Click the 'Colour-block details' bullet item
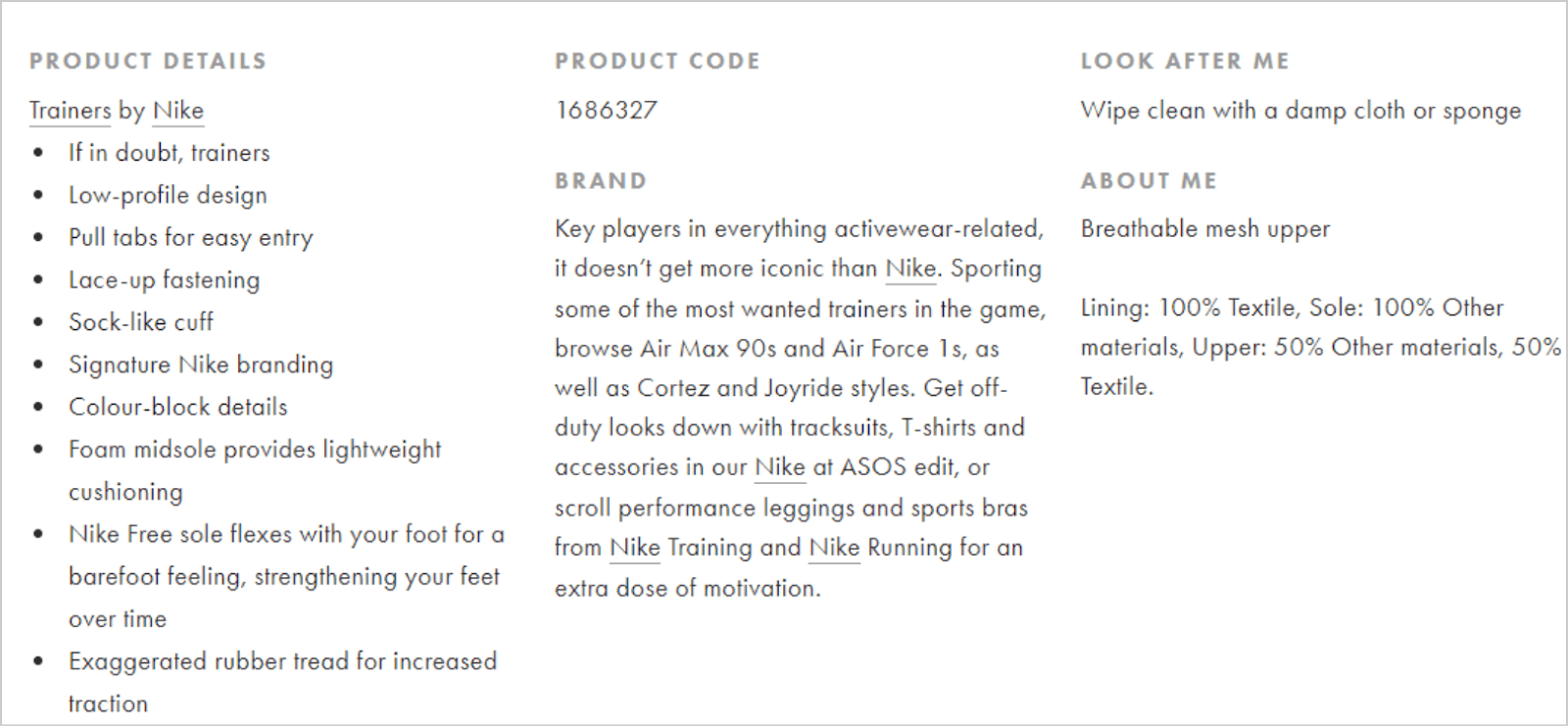 click(178, 407)
